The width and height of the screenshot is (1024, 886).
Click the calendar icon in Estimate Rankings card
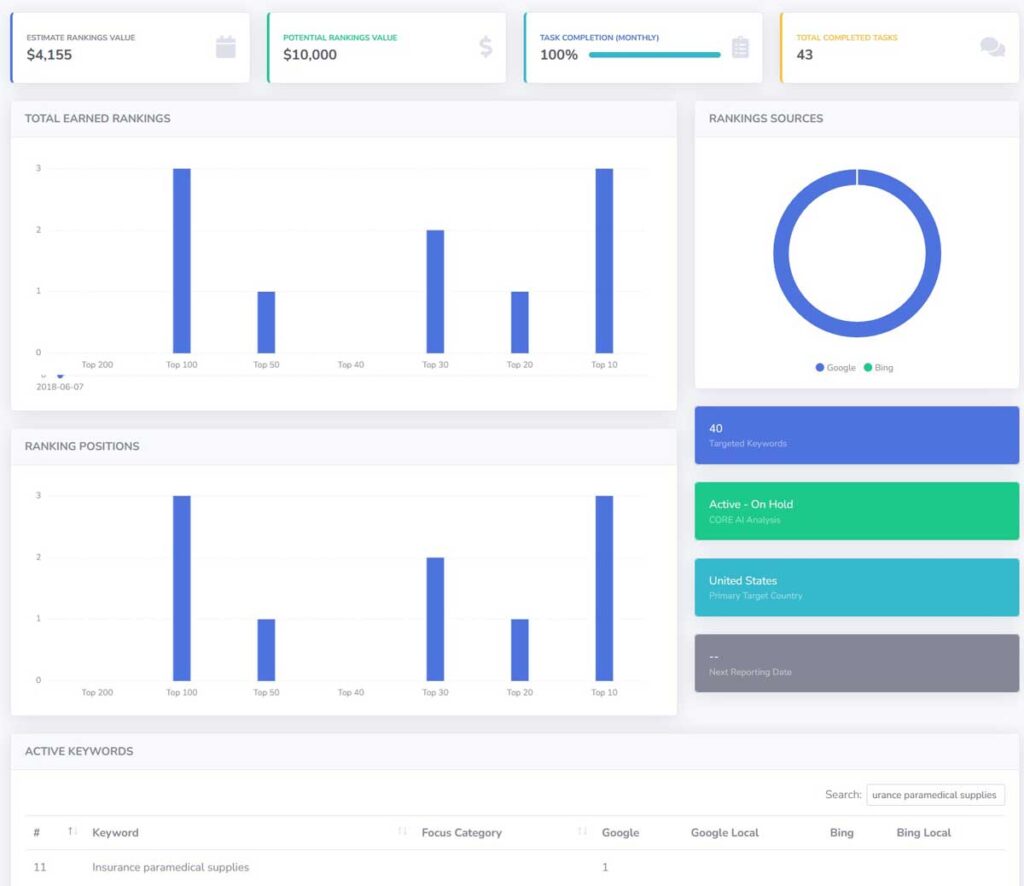coord(225,47)
